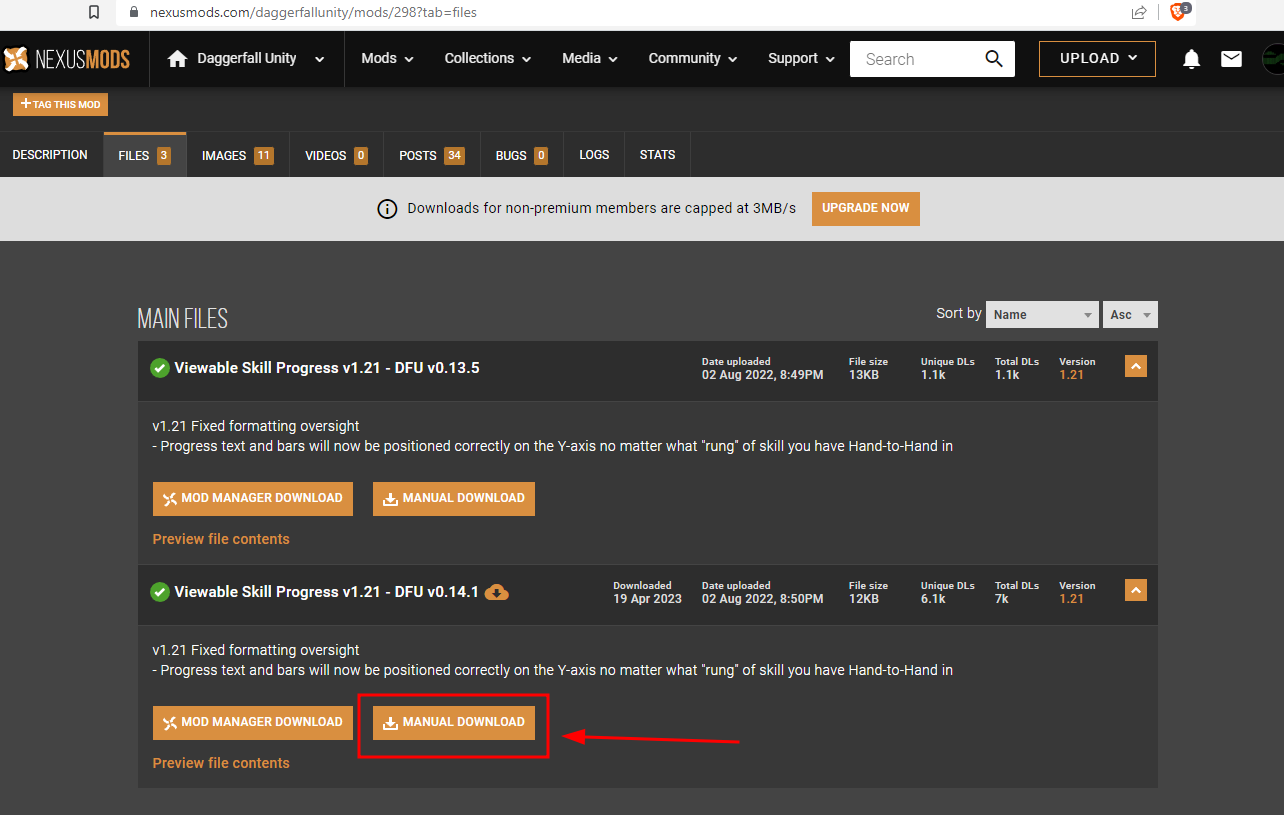The image size is (1284, 815).
Task: Expand the Daggerfall Unity game dropdown
Action: coord(319,59)
